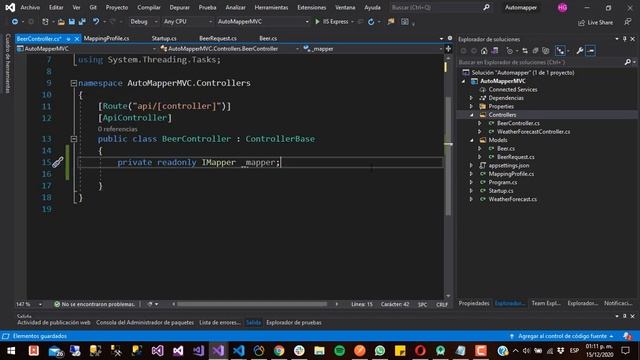
Task: Switch to the Startup.cs tab
Action: pyautogui.click(x=164, y=39)
